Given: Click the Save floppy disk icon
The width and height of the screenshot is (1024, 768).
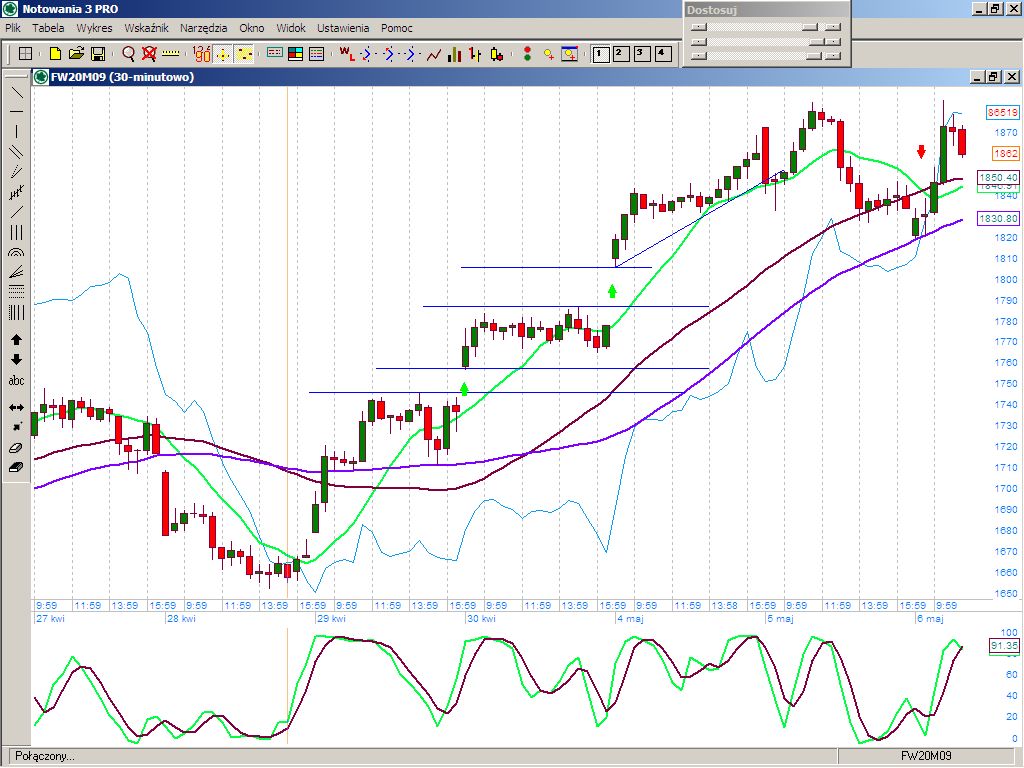Looking at the screenshot, I should click(98, 54).
